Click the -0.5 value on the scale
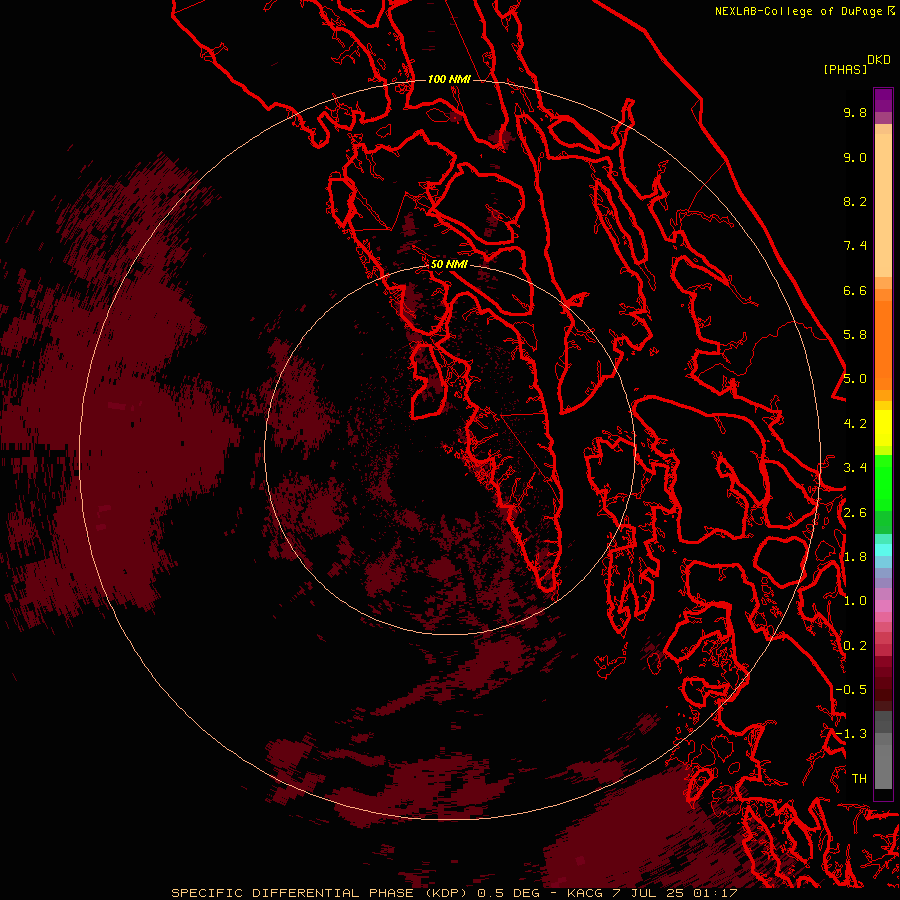 tap(851, 690)
